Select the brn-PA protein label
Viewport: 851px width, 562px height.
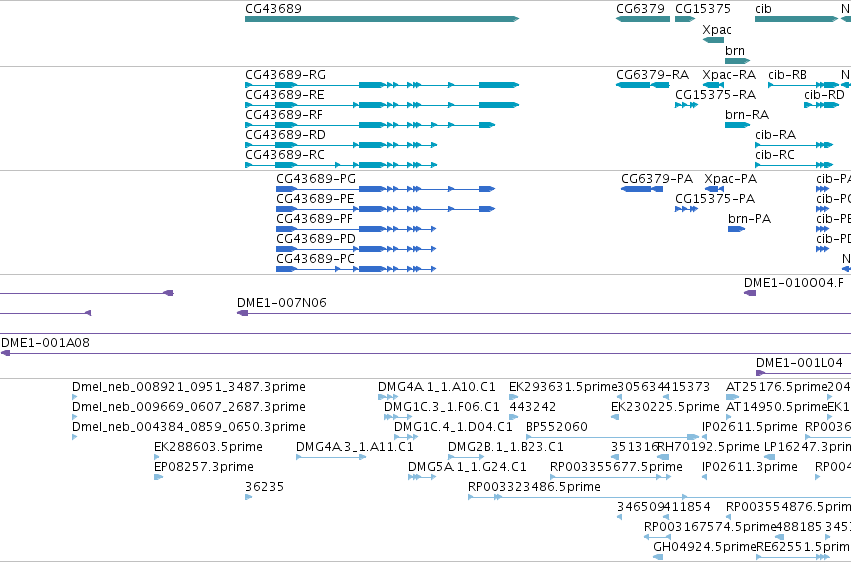pos(750,219)
